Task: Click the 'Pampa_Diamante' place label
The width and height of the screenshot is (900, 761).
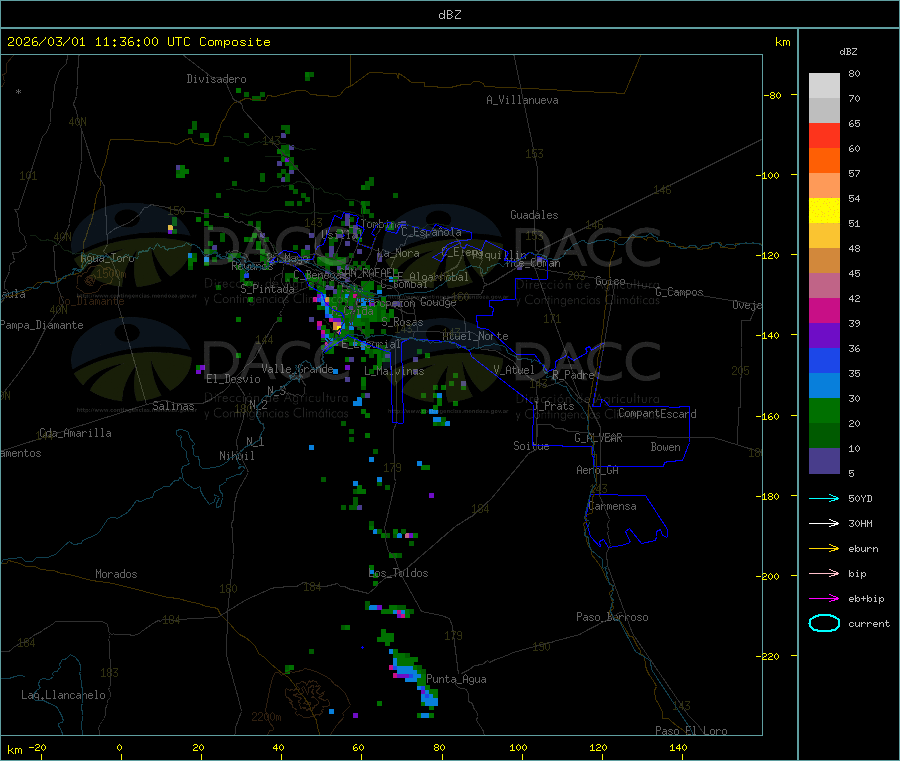Action: [x=41, y=325]
